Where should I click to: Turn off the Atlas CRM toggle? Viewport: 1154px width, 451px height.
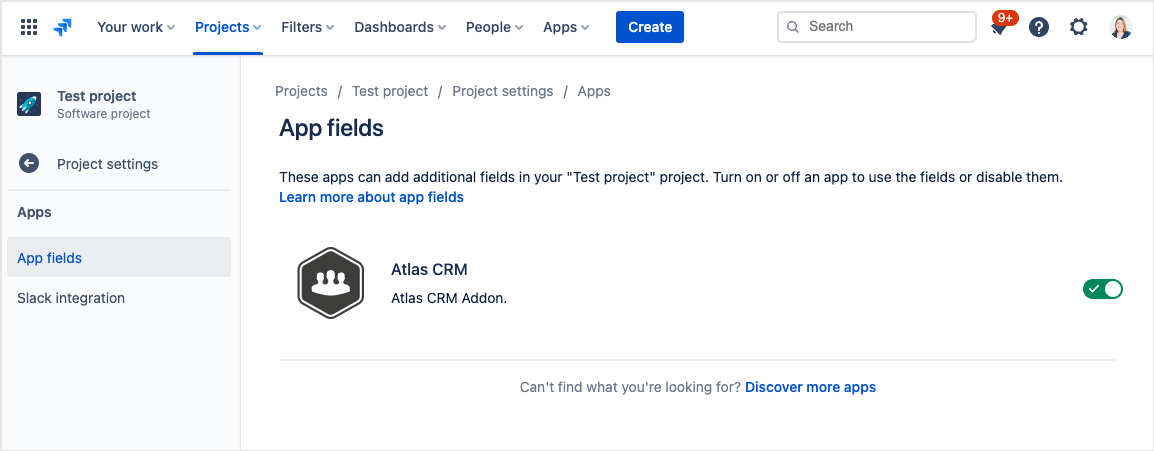point(1102,289)
